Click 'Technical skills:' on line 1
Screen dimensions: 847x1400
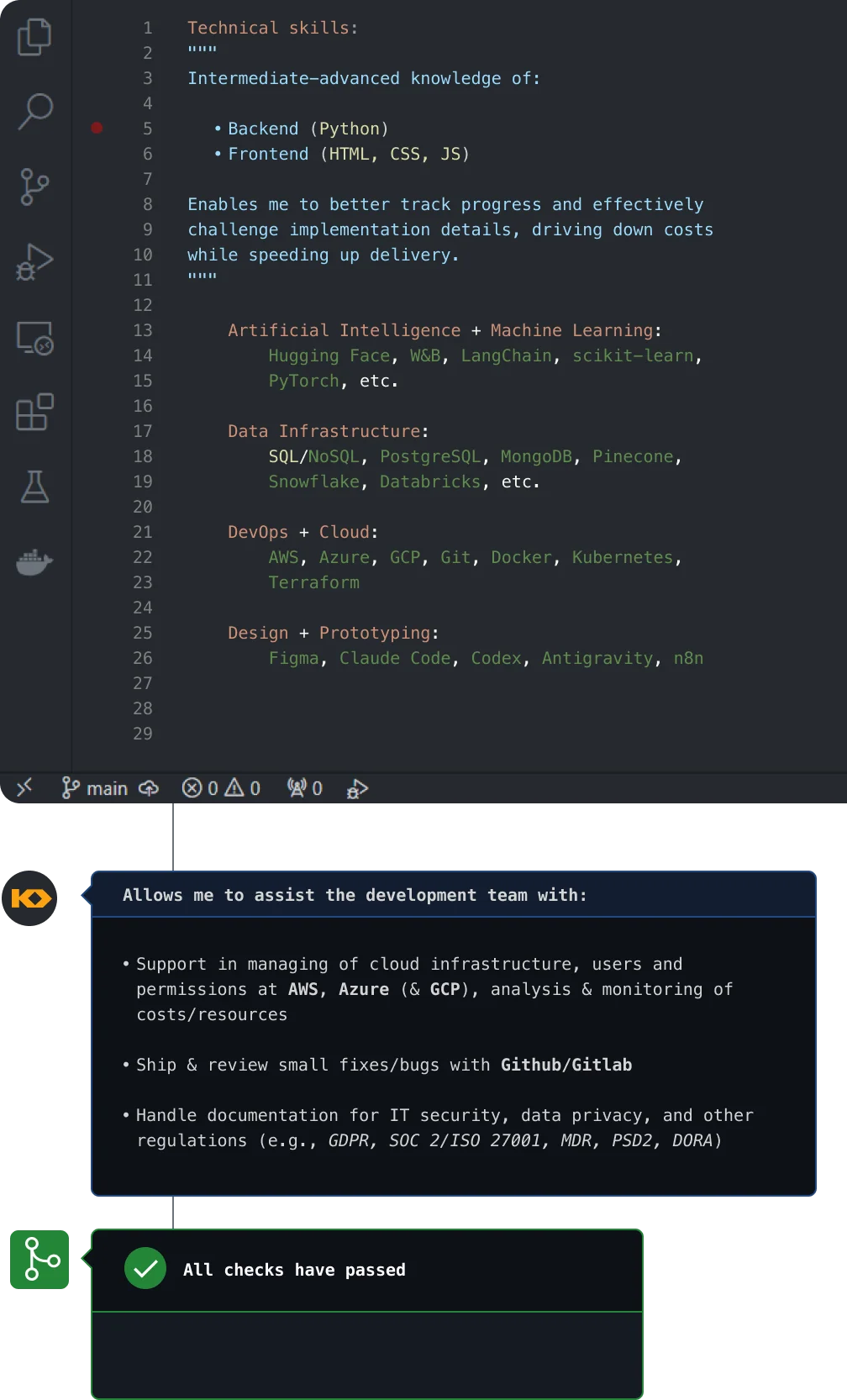(x=273, y=28)
